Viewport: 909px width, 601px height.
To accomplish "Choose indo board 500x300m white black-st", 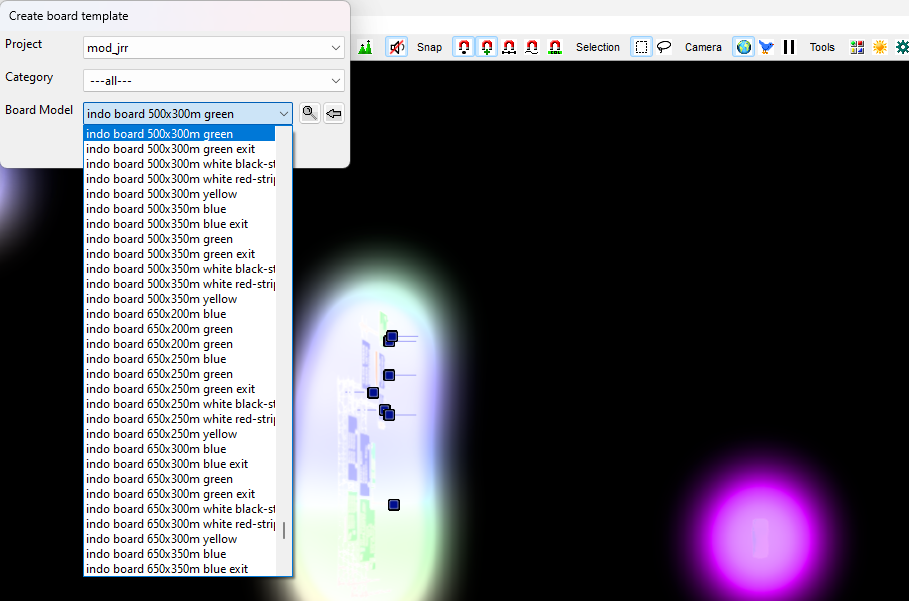I will (180, 164).
